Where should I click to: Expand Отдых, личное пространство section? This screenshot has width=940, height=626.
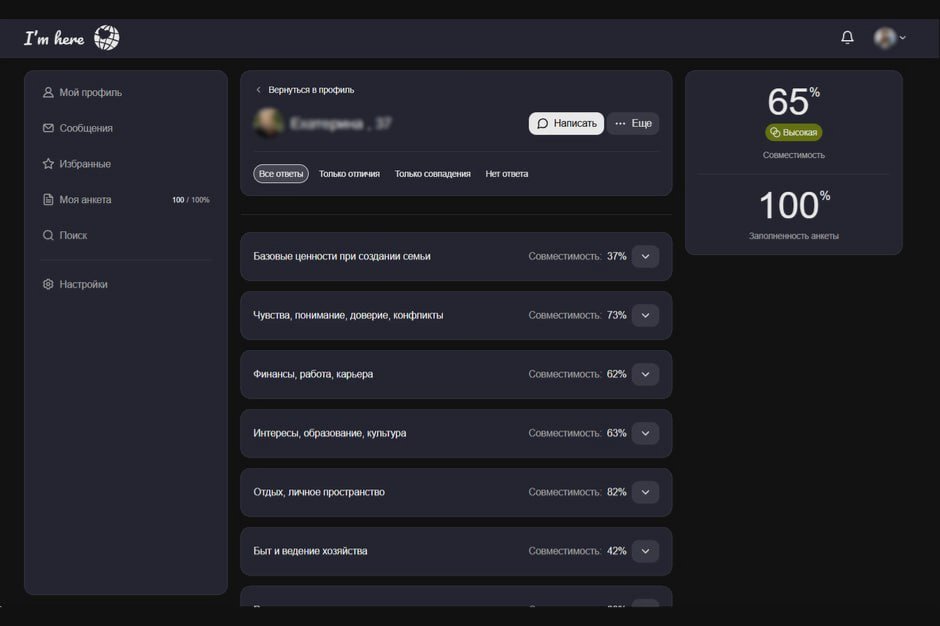645,492
